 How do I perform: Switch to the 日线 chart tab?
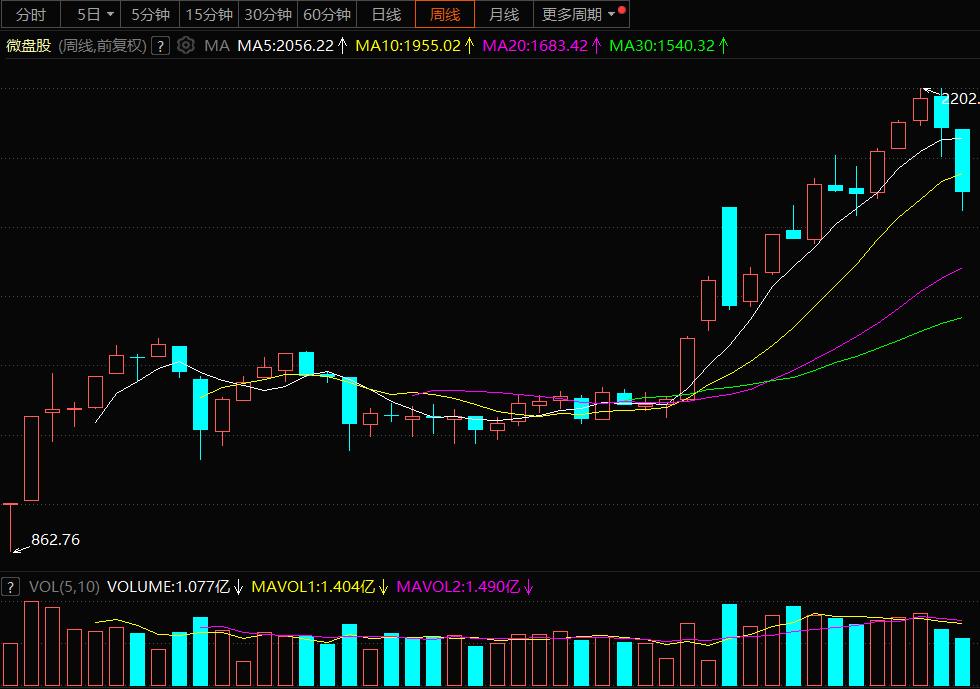pos(386,14)
